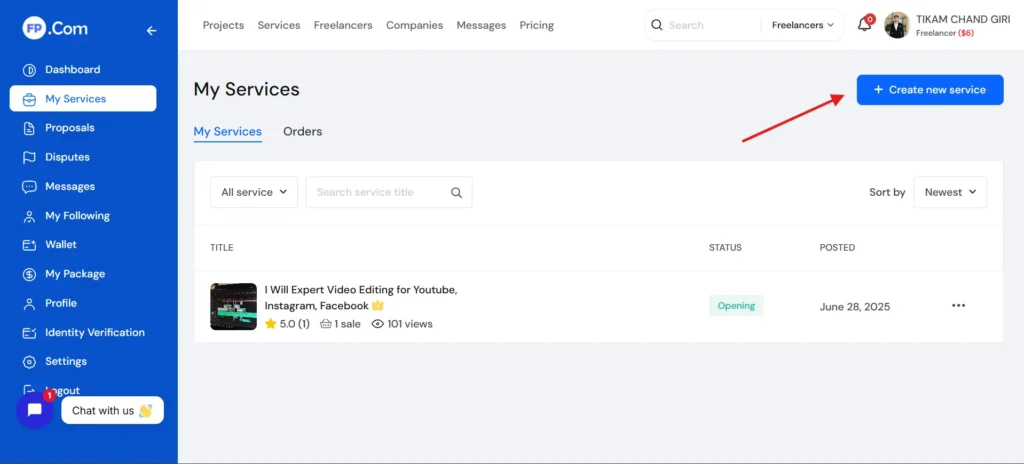Click the FP.Com logo
1024x464 pixels.
(x=56, y=29)
